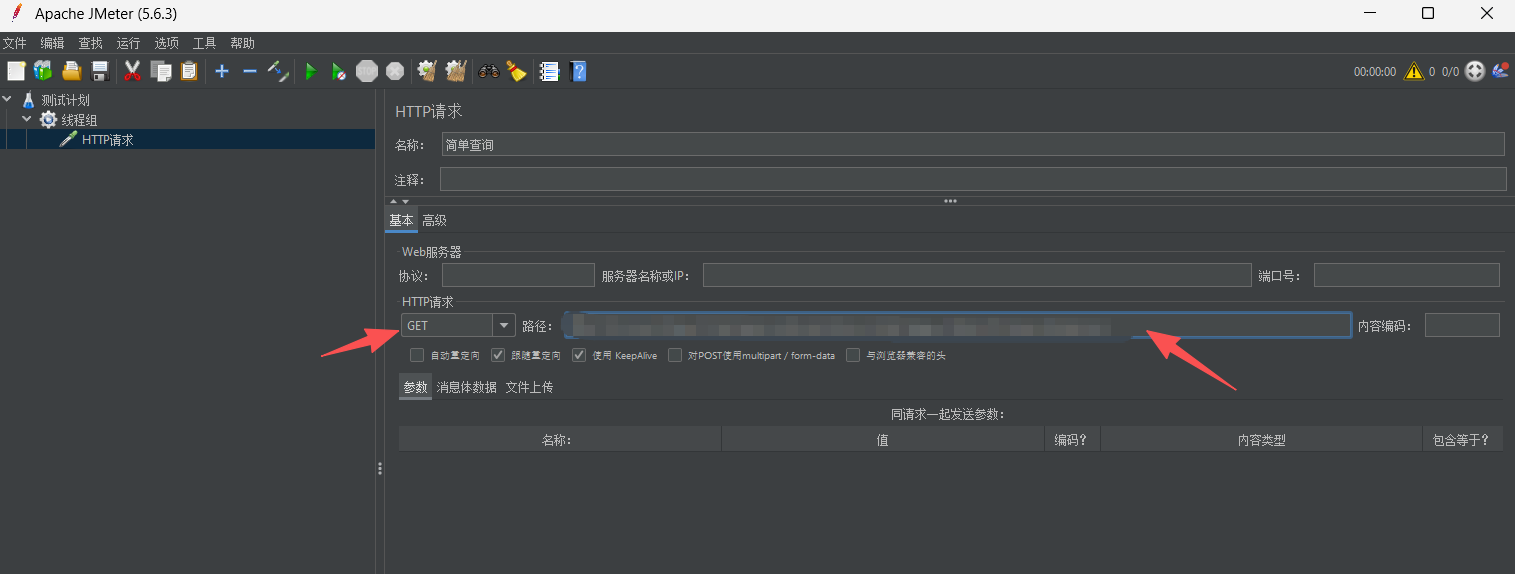1515x574 pixels.
Task: Click the 名称 field containing 简单查询
Action: click(973, 144)
